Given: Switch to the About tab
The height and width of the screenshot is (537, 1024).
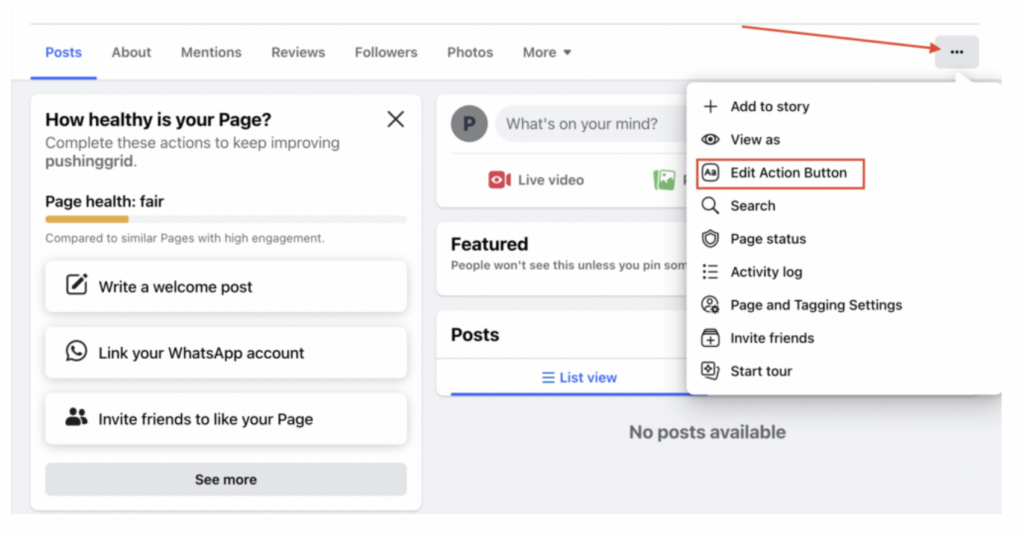Looking at the screenshot, I should click(x=131, y=52).
